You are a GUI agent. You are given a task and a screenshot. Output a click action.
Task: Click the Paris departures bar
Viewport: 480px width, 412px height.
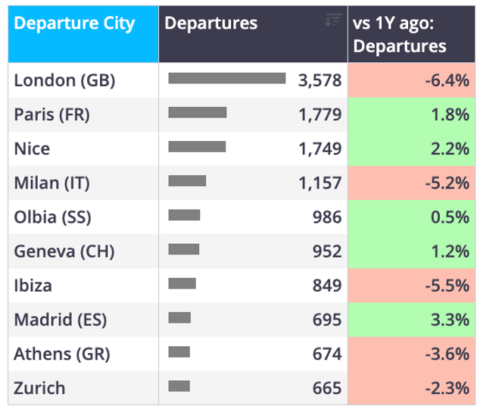click(x=198, y=112)
